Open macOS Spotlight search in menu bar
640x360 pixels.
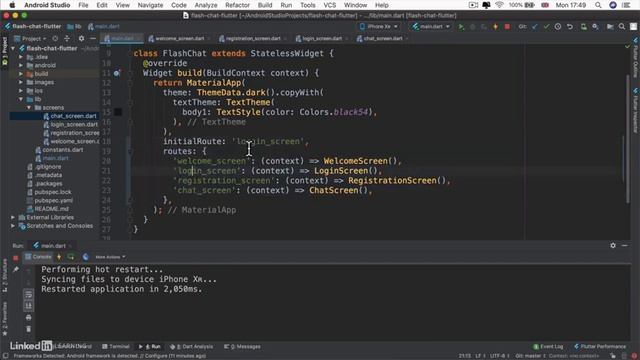point(598,5)
